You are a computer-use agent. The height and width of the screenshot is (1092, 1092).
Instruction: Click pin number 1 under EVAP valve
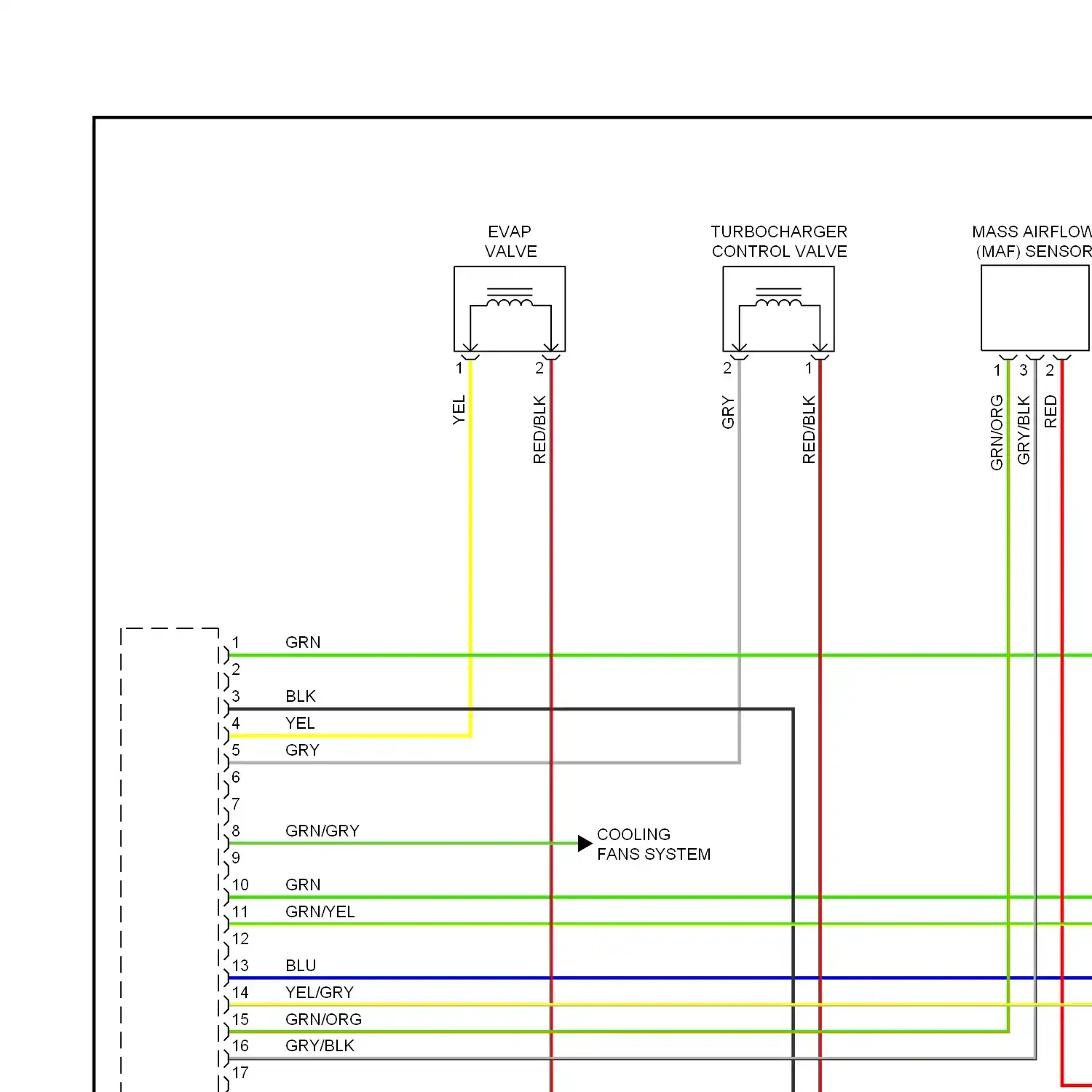(459, 368)
